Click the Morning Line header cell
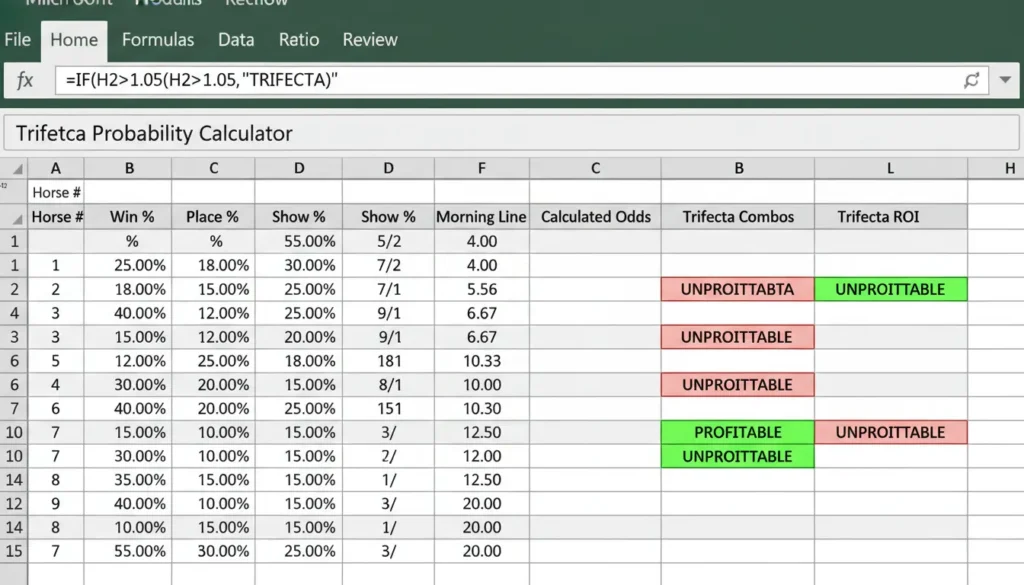Screen dimensions: 1024x585 pos(481,217)
